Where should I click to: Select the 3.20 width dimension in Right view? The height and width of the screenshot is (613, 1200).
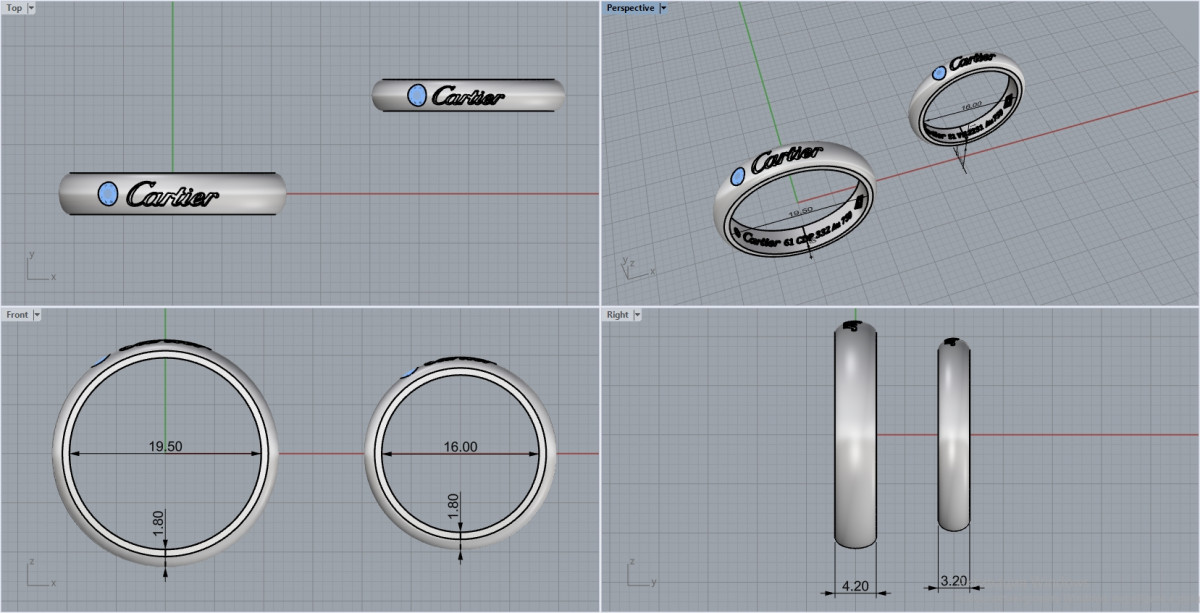pos(954,580)
